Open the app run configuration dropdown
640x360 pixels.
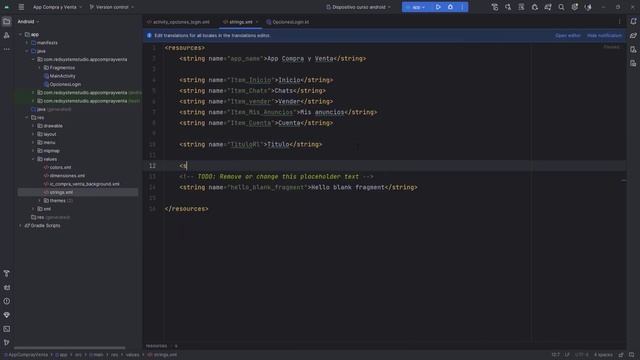coord(416,7)
